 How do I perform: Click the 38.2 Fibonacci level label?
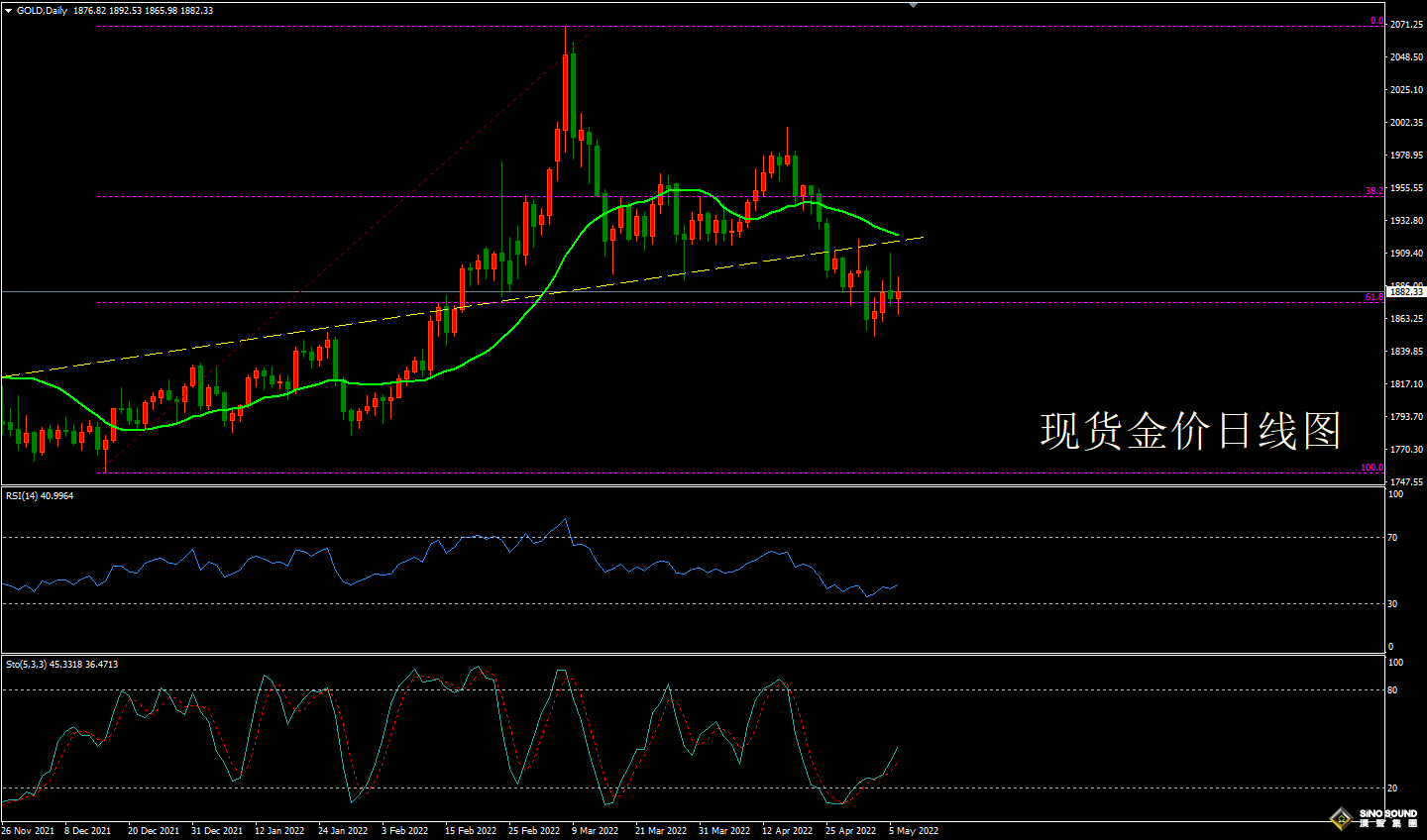[1373, 191]
